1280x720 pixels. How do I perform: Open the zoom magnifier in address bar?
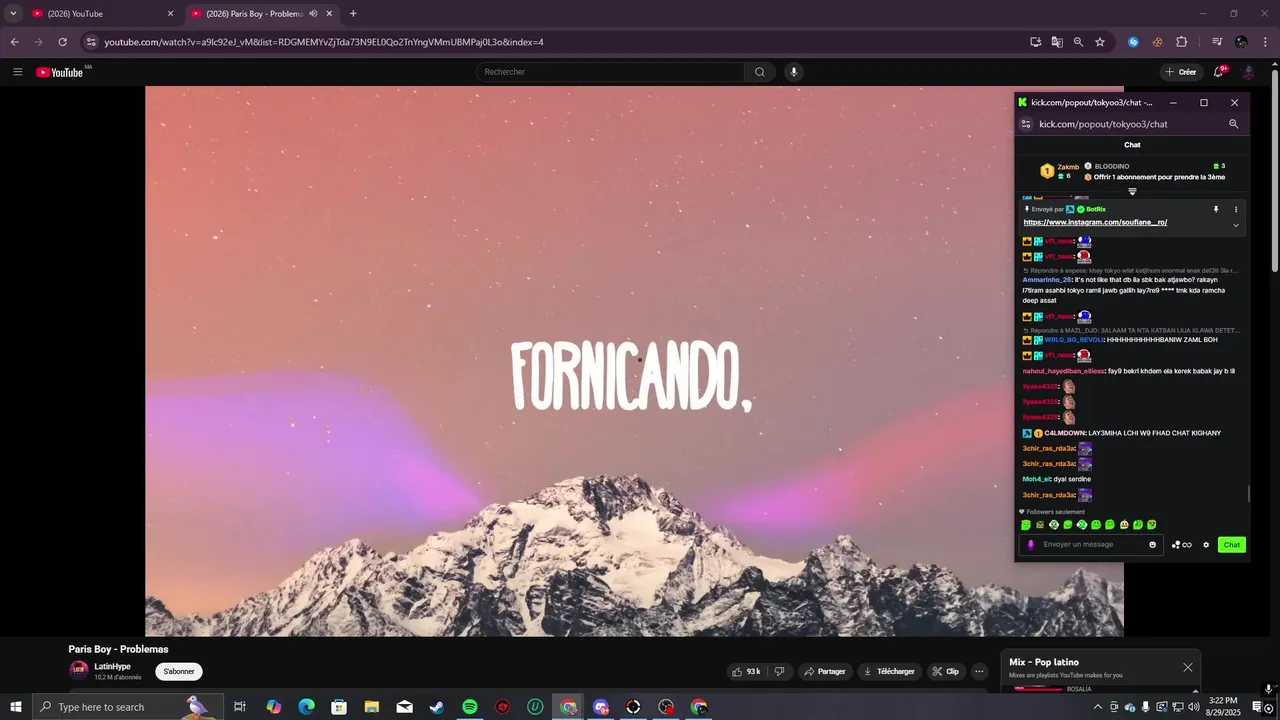coord(1078,42)
